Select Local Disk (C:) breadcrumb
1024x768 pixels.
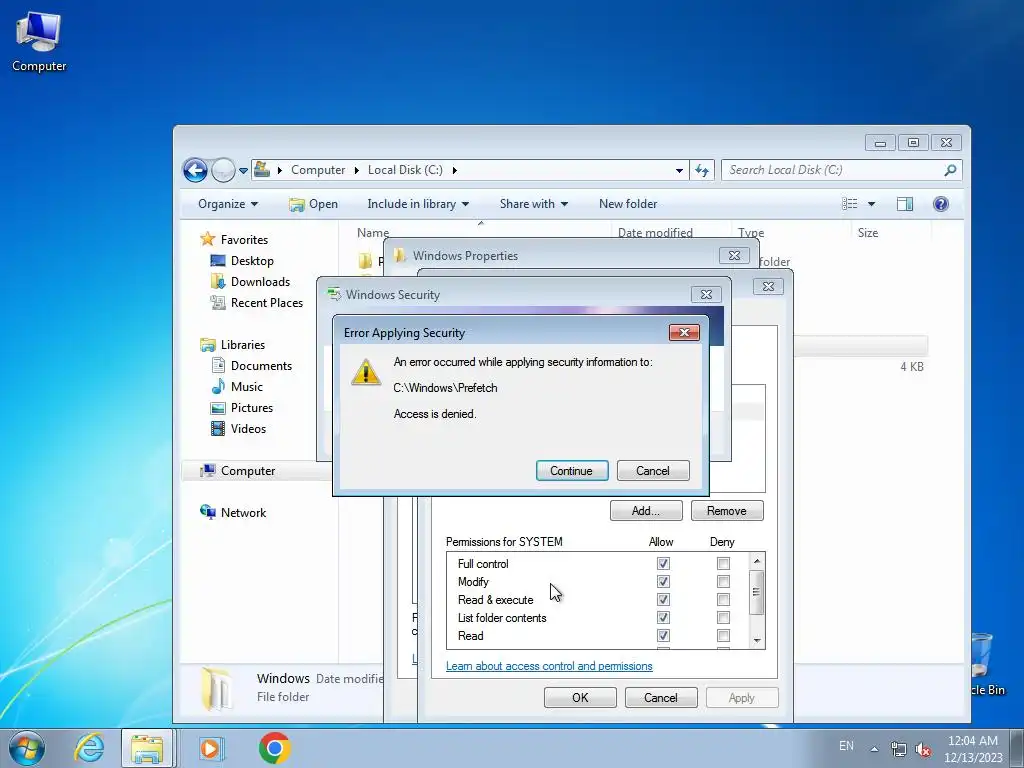405,170
